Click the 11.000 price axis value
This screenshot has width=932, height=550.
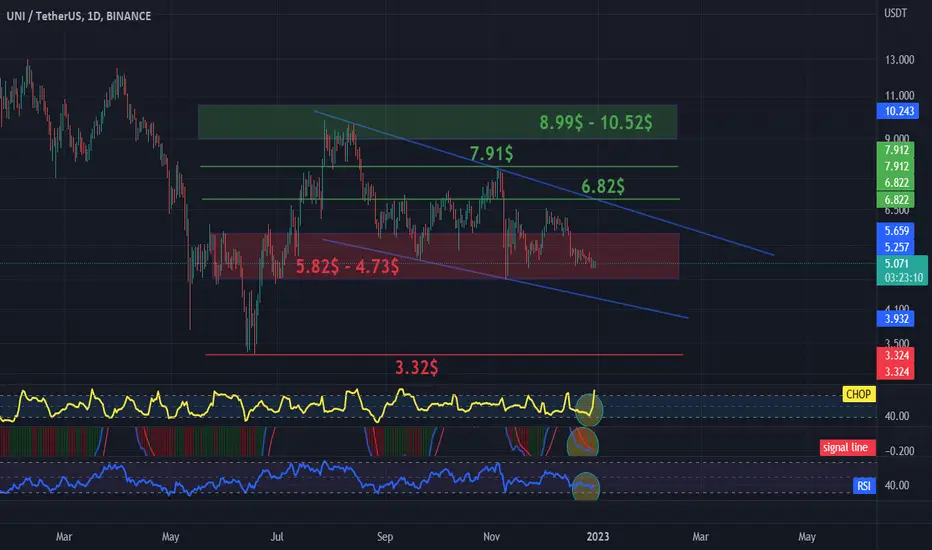click(x=899, y=95)
